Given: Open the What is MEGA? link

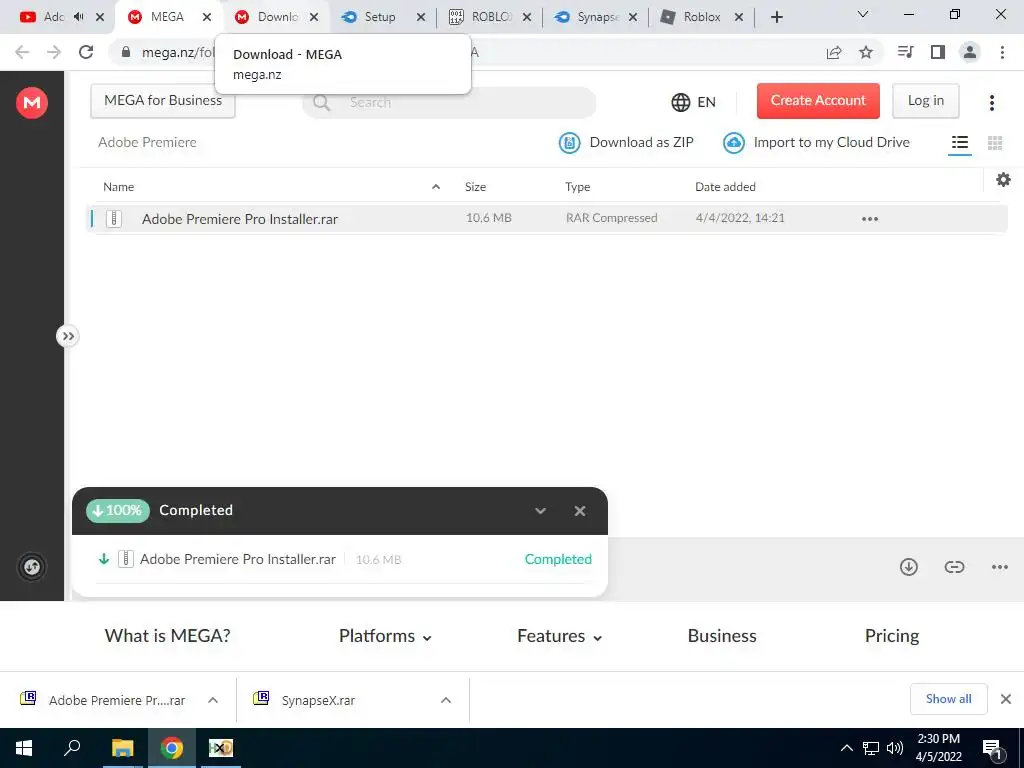Looking at the screenshot, I should (x=167, y=635).
